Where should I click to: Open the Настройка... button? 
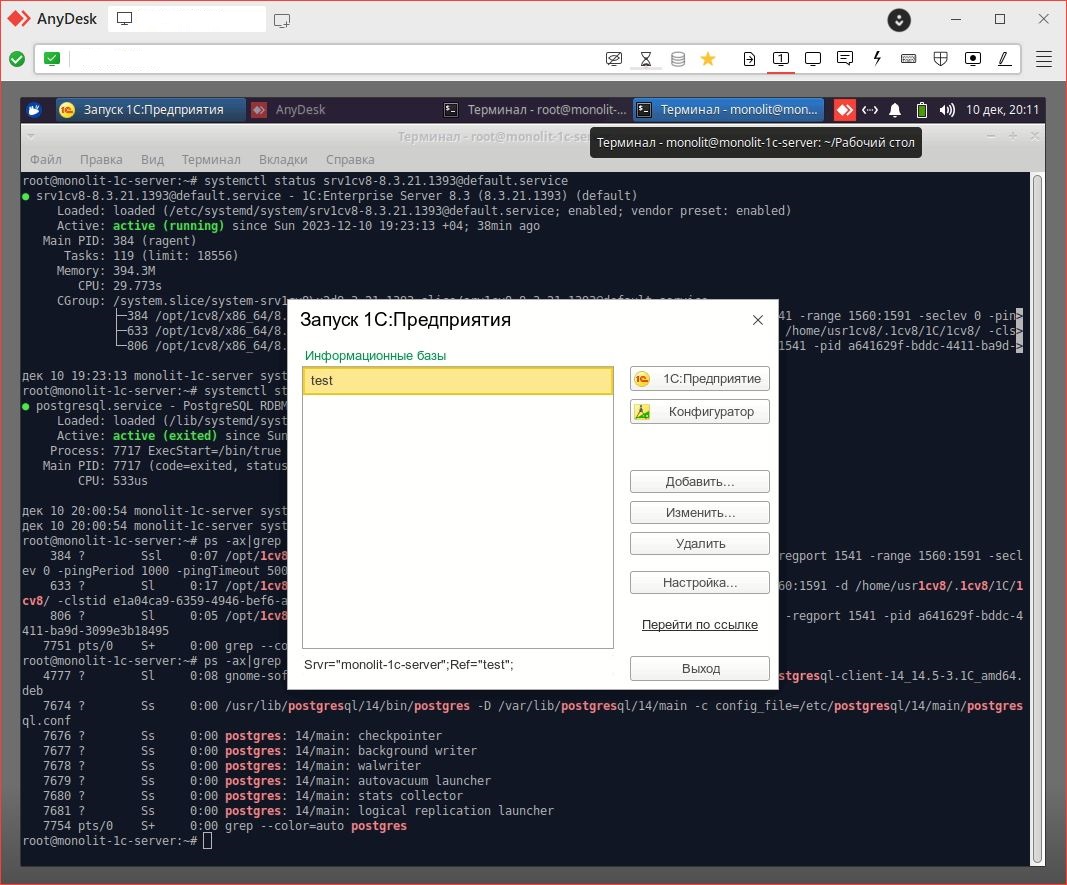[x=700, y=583]
